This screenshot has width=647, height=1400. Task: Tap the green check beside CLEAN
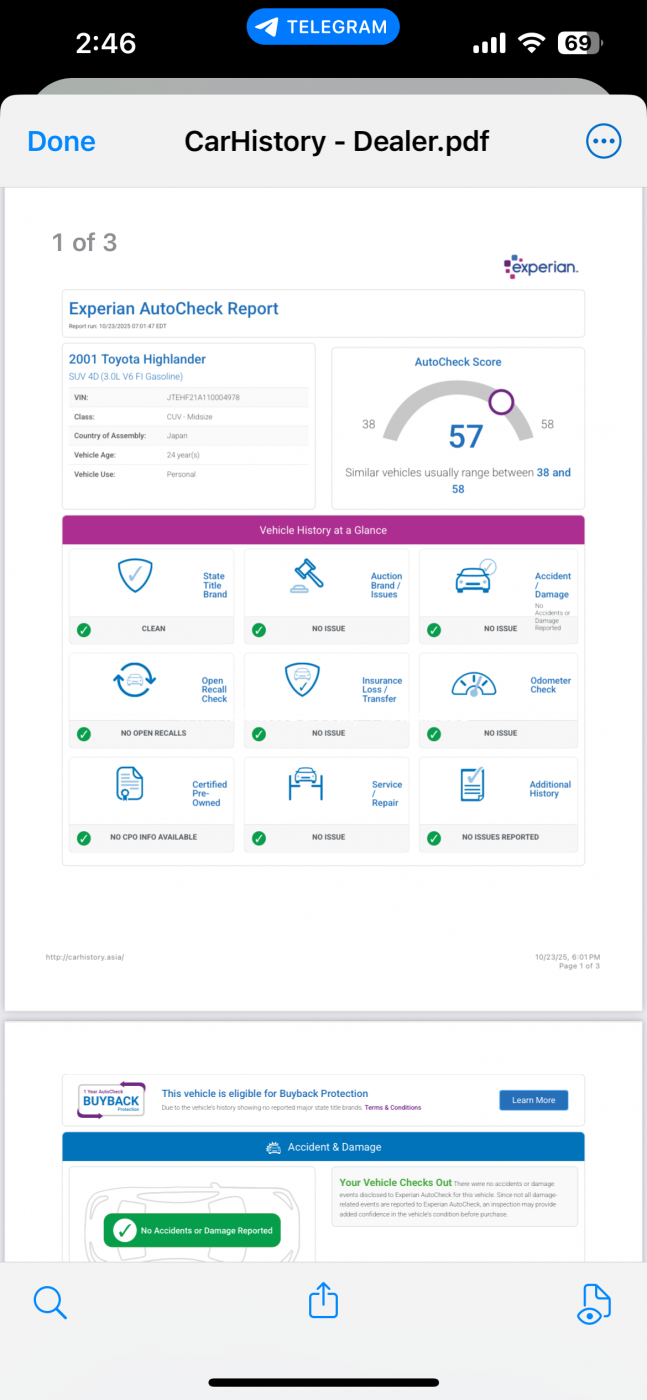click(x=84, y=630)
